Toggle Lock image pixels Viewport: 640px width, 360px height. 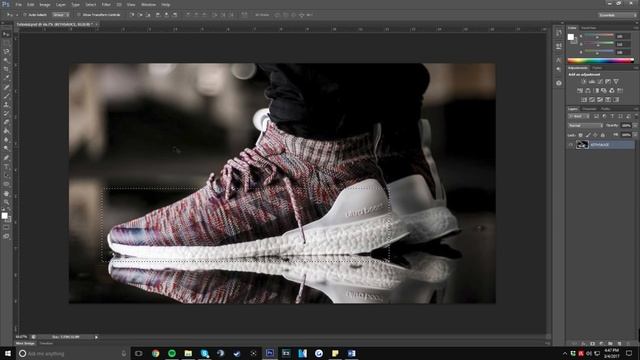(x=588, y=135)
